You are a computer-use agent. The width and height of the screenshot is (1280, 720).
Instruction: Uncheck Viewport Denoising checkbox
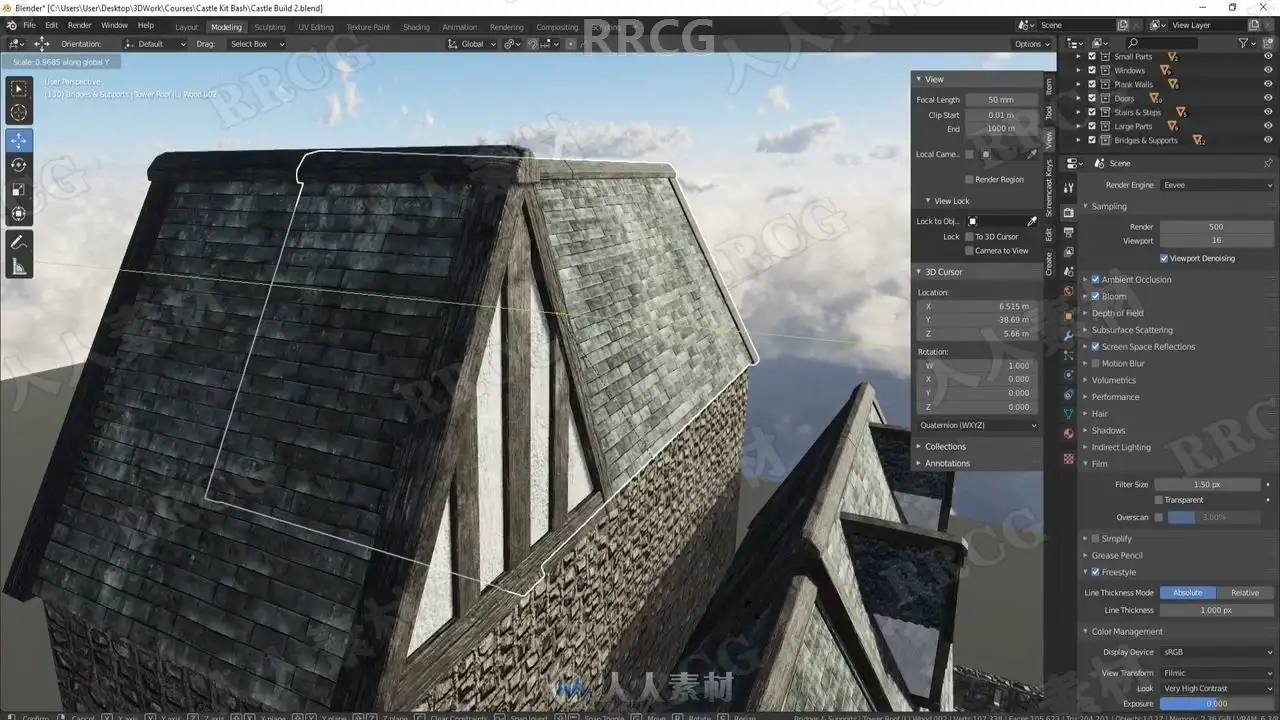pyautogui.click(x=1164, y=258)
